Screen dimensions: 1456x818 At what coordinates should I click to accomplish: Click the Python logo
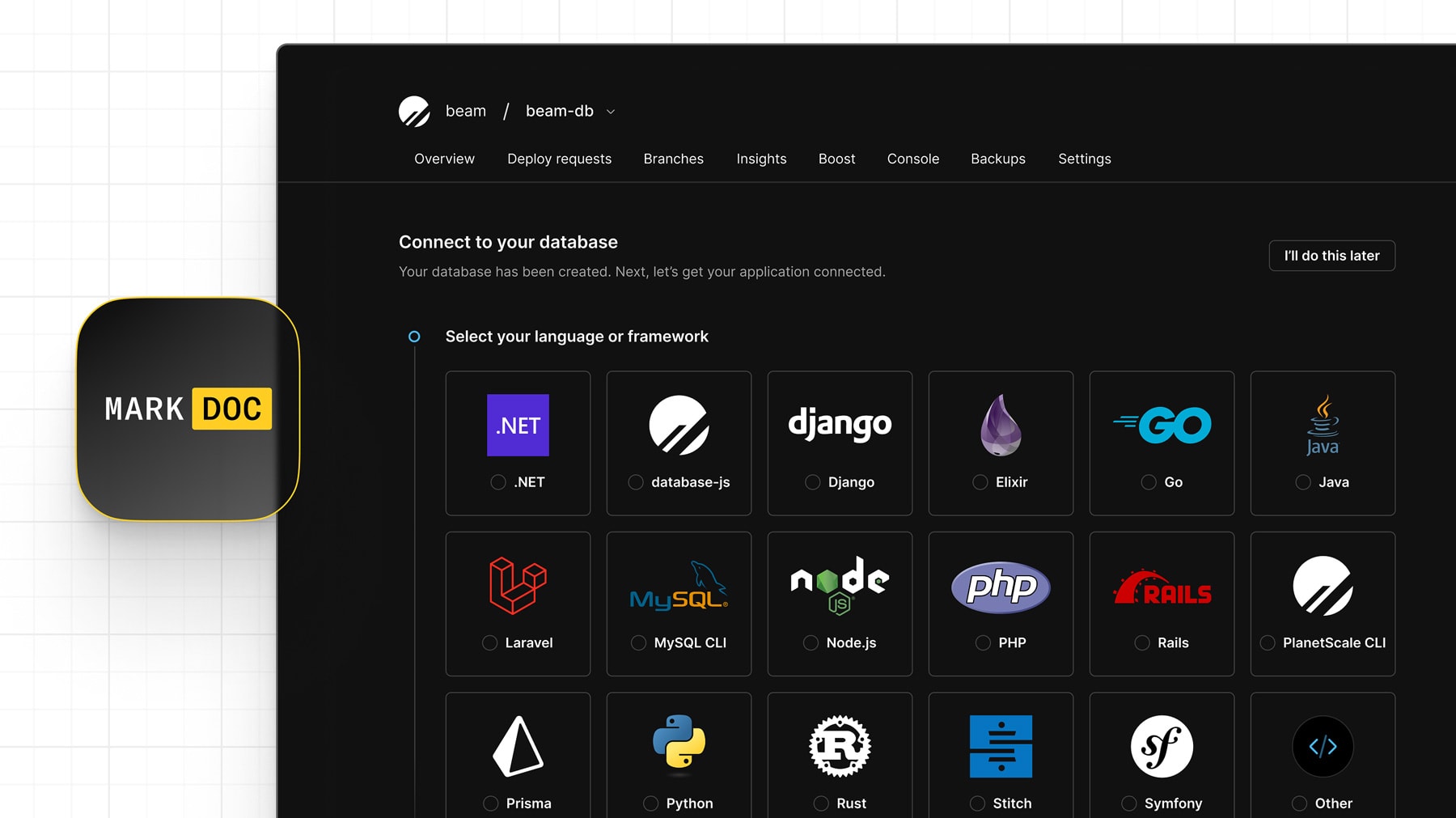pos(679,746)
